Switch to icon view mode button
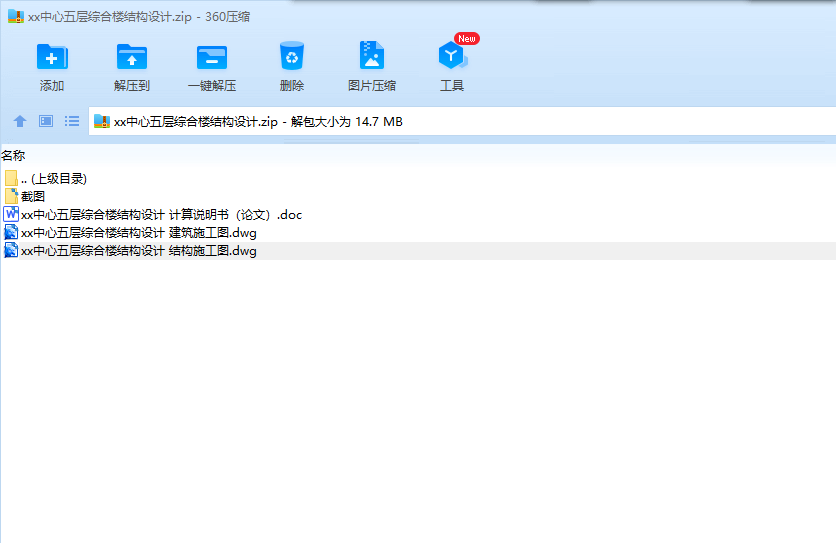Screen dimensions: 836x543 46,121
